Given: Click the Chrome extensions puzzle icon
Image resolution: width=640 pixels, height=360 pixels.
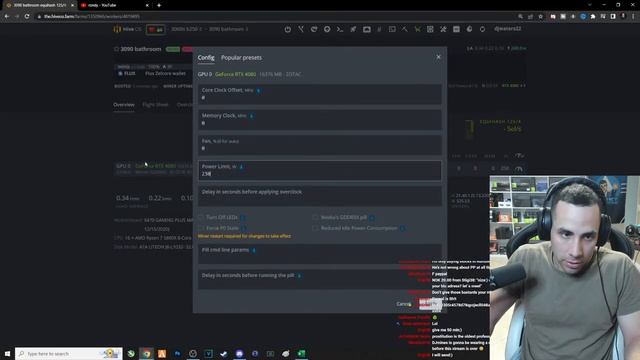Looking at the screenshot, I should click(593, 16).
